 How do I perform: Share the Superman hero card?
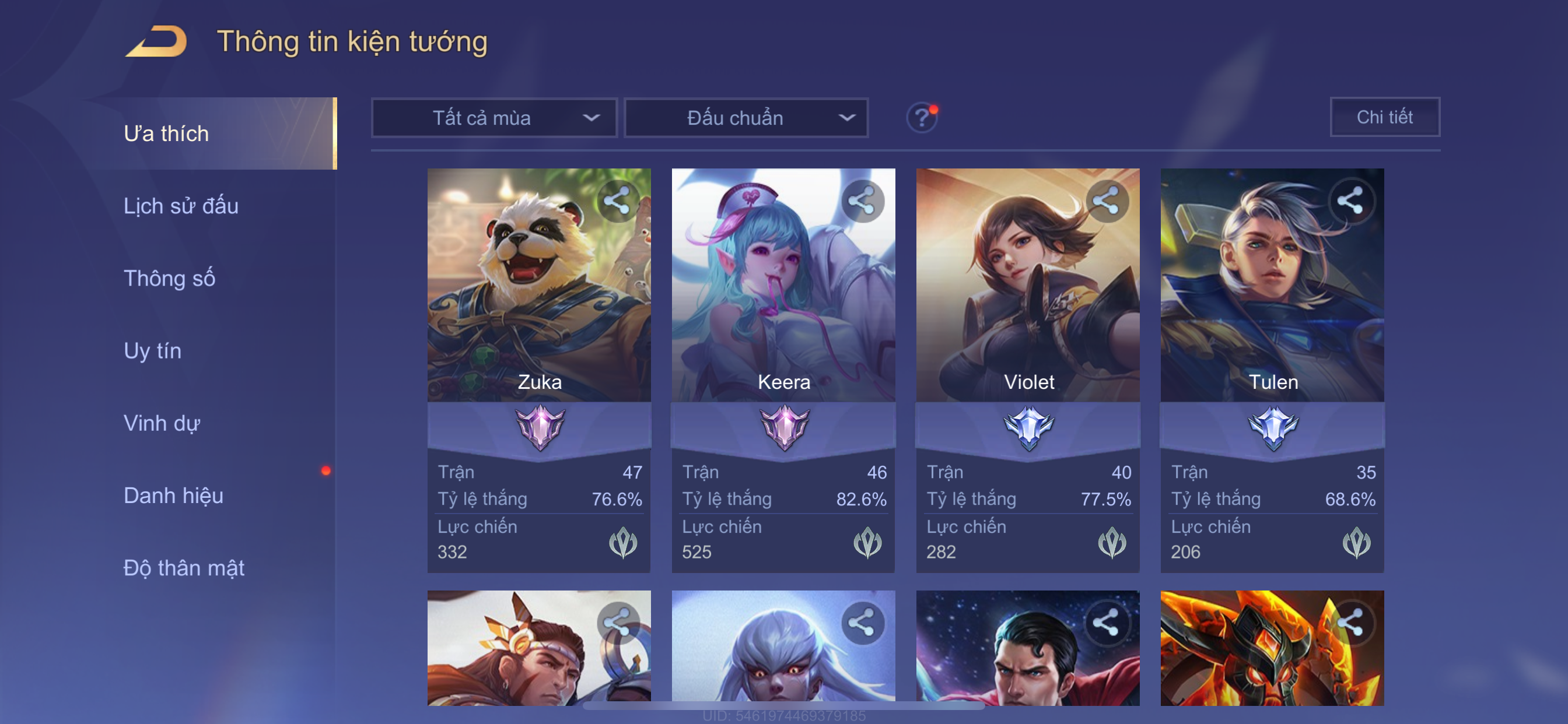pos(1106,623)
